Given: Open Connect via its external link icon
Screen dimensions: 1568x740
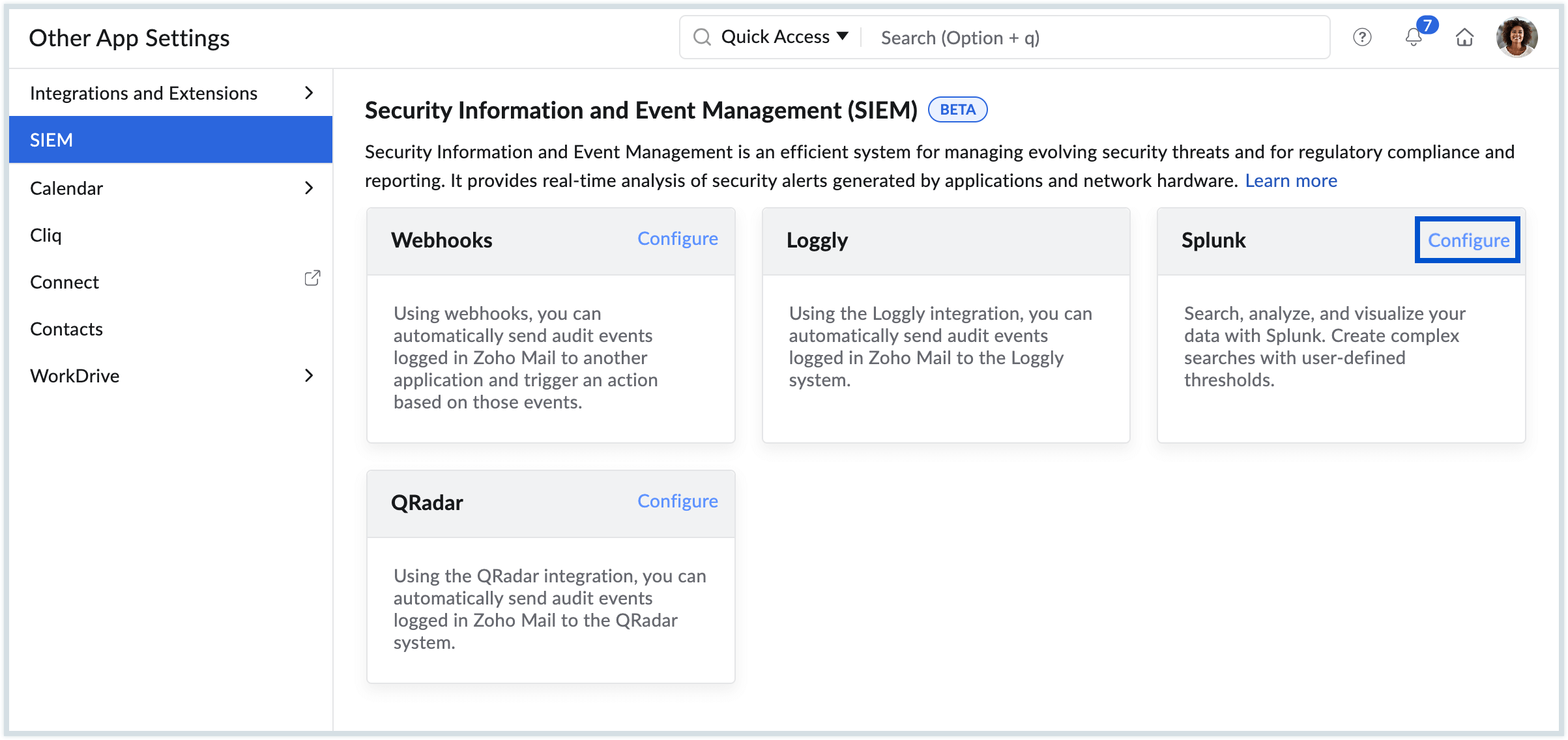Looking at the screenshot, I should click(312, 278).
